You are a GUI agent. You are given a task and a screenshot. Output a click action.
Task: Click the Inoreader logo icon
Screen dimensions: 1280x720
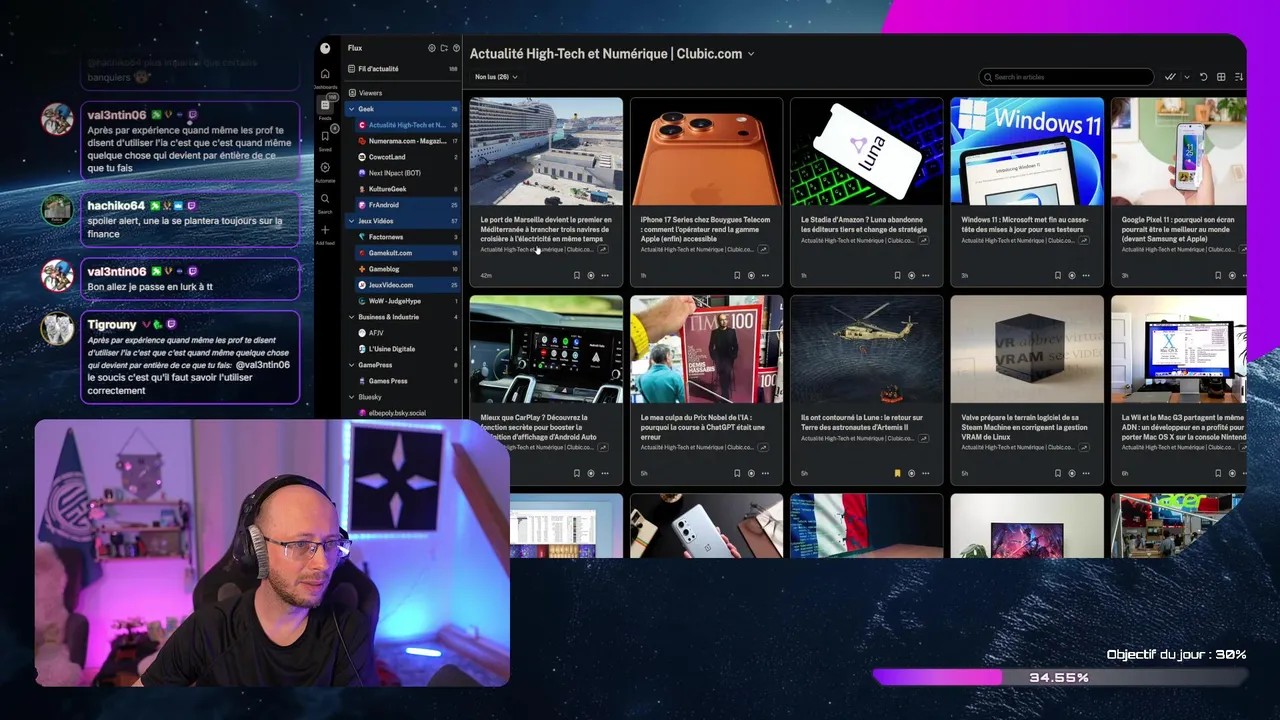(x=325, y=48)
